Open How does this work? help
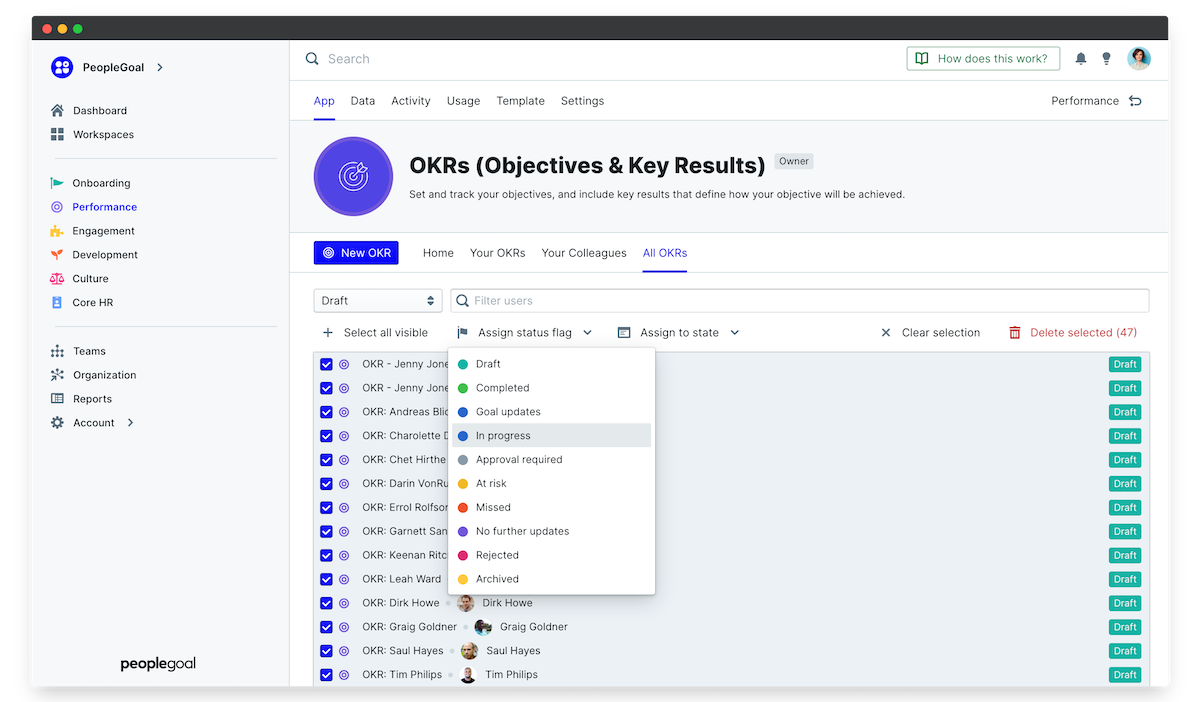Screen dimensions: 1200x702 tap(983, 59)
